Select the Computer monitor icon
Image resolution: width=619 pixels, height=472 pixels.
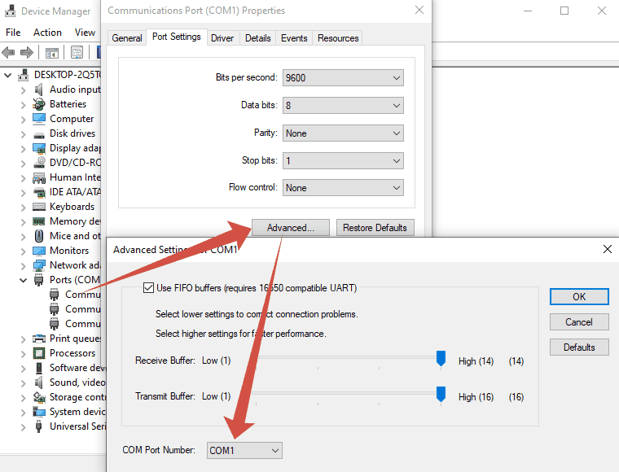tap(39, 119)
